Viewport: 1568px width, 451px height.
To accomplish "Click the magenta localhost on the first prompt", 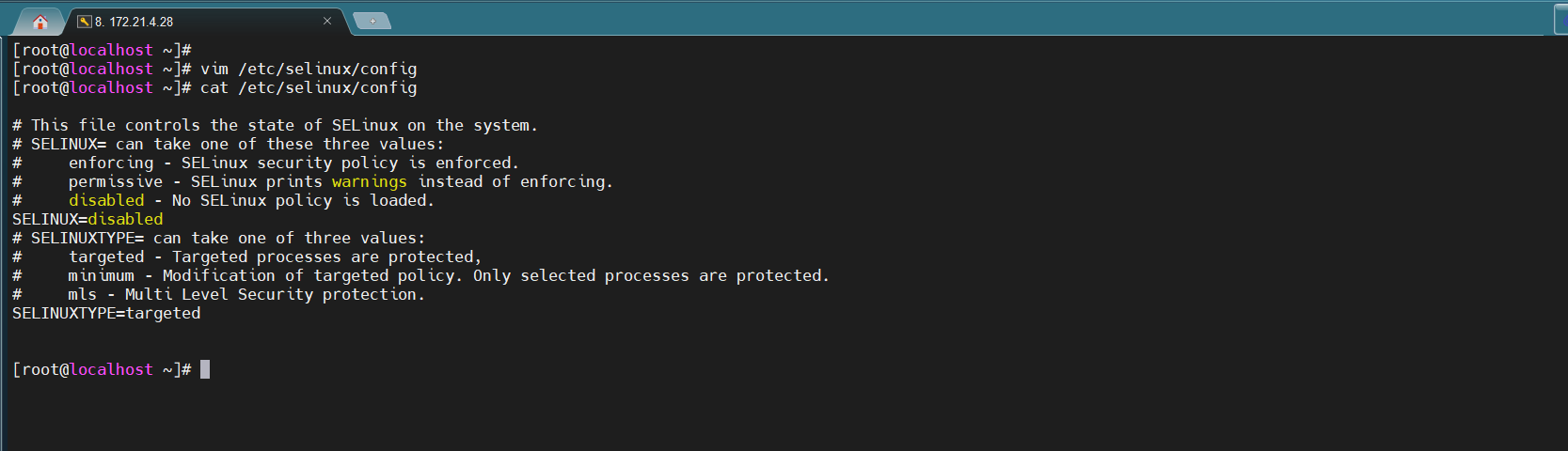I will pos(111,50).
